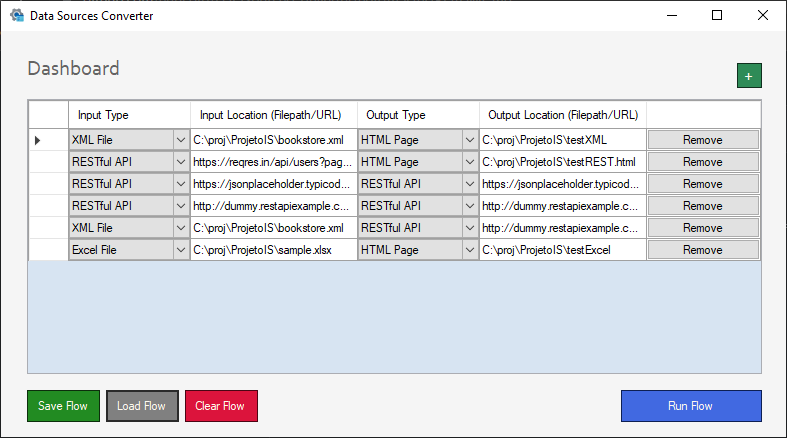Select the row header of the reqres.in row
Viewport: 787px width, 438px height.
[x=49, y=162]
